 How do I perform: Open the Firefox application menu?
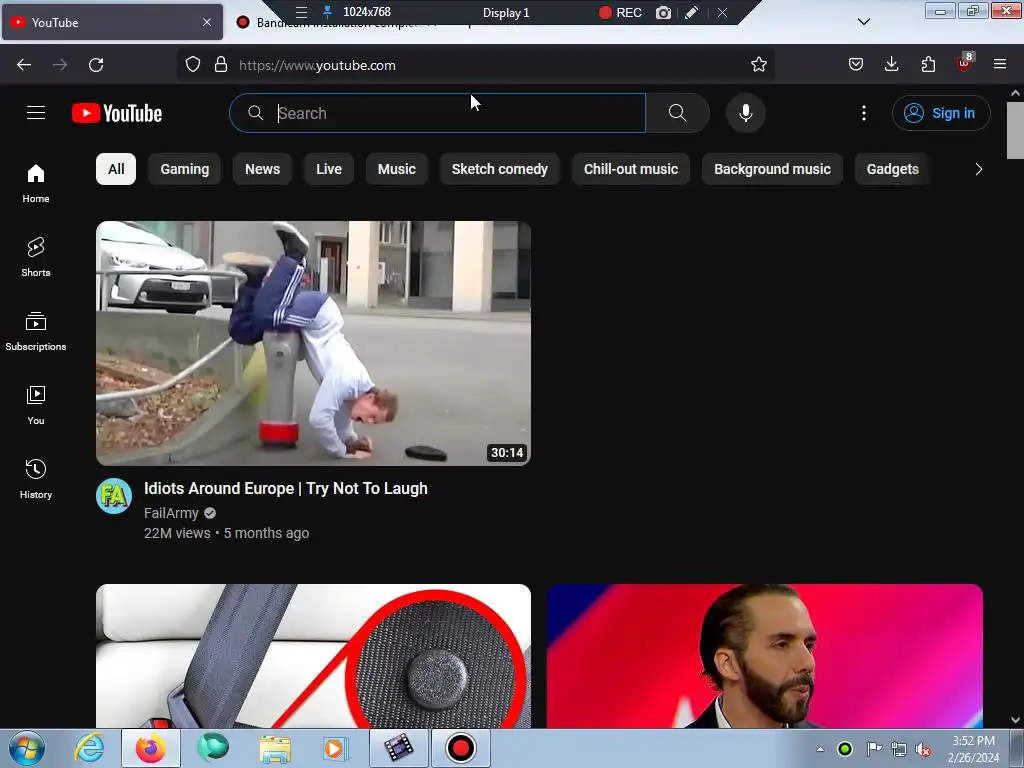(1000, 65)
